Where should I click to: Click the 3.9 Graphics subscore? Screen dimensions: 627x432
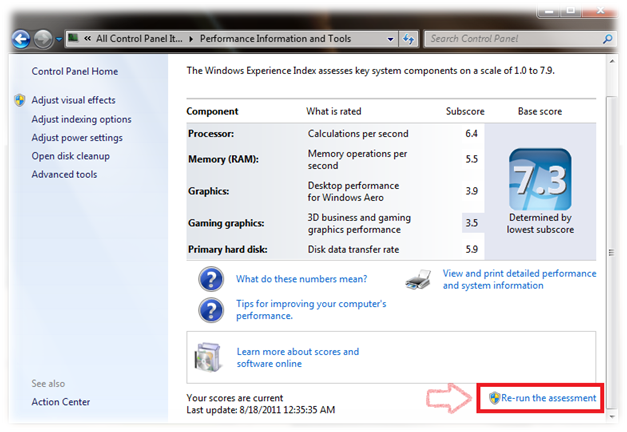[x=471, y=191]
